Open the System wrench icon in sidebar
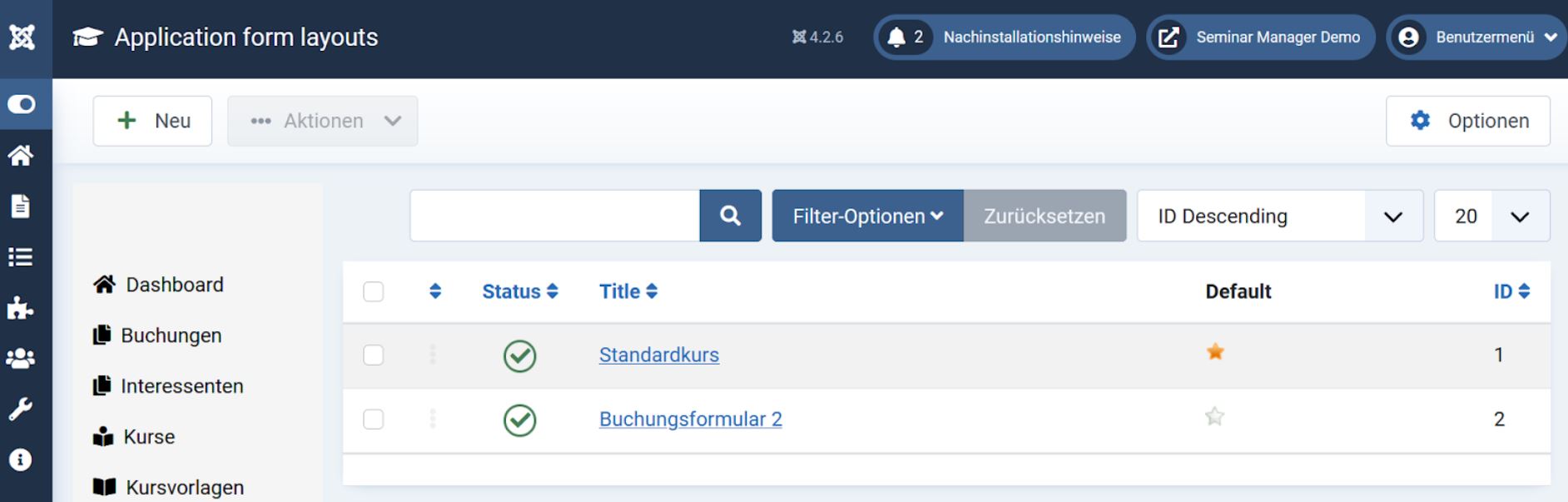The height and width of the screenshot is (502, 1568). pyautogui.click(x=21, y=409)
